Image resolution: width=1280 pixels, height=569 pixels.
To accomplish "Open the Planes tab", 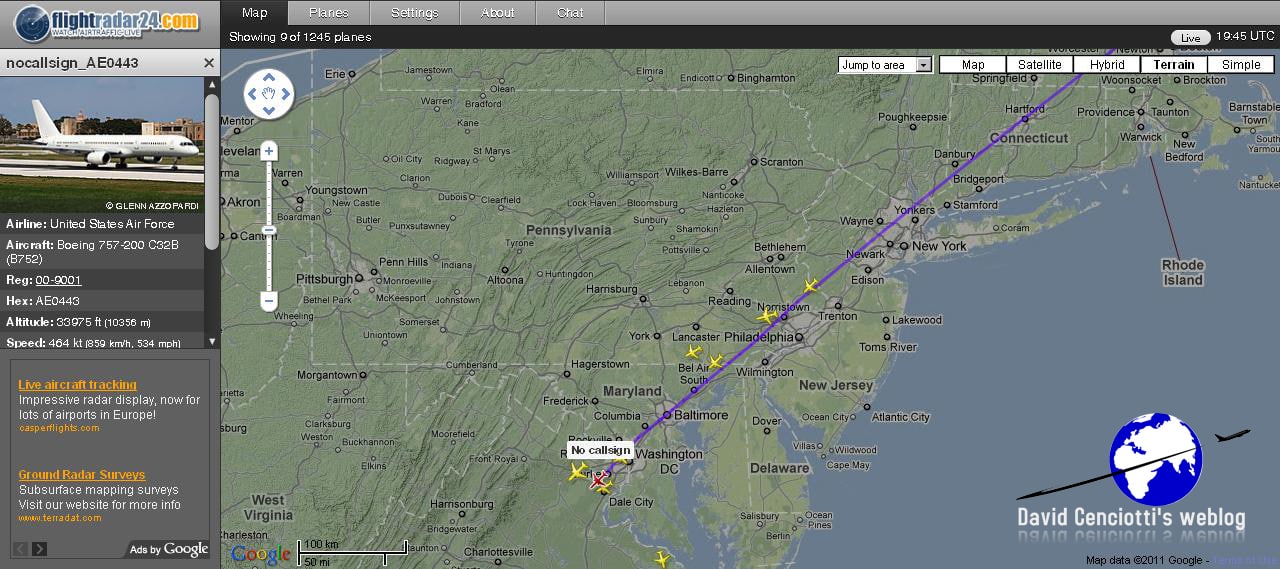I will point(329,13).
